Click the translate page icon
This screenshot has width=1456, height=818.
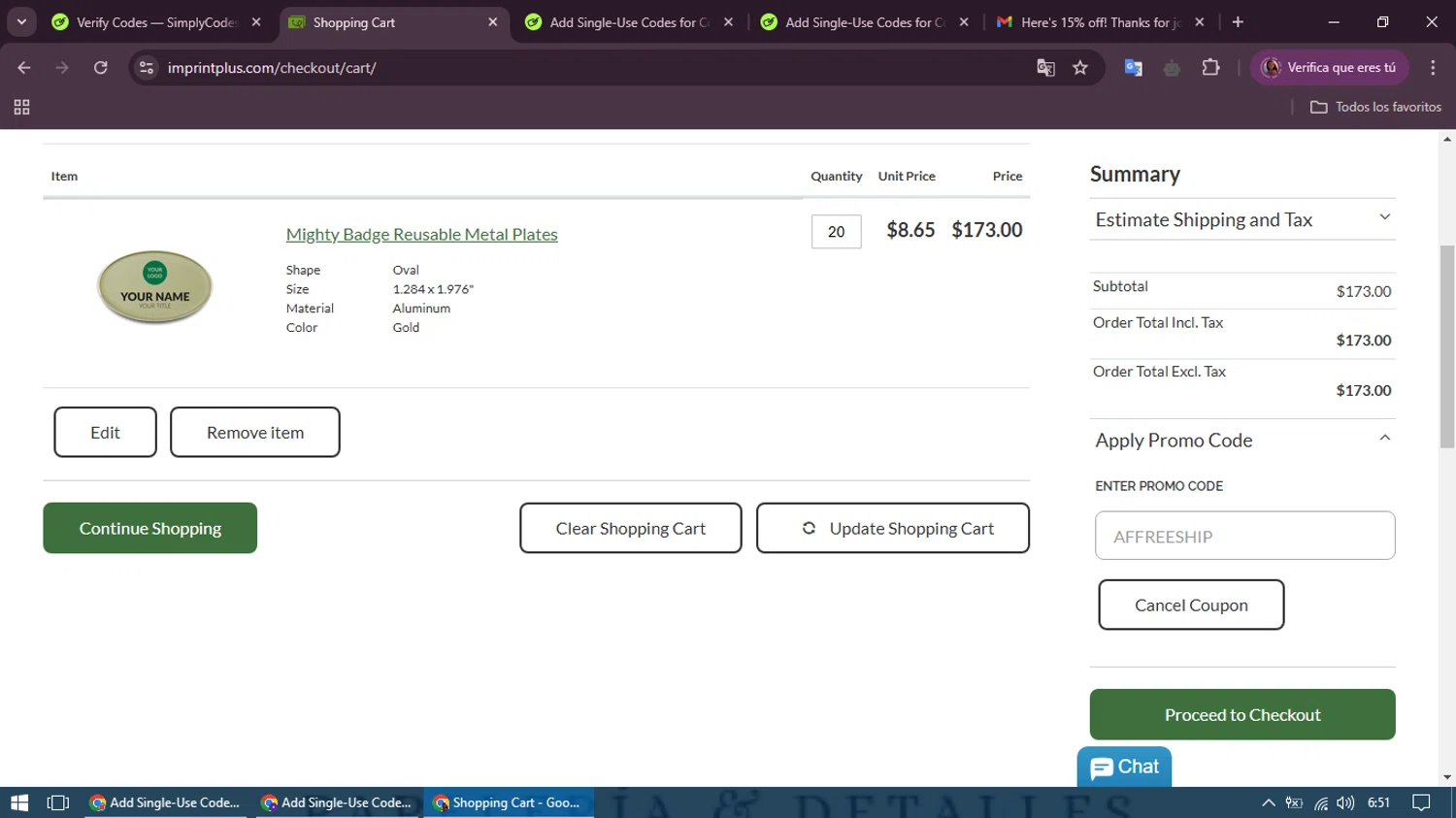[x=1045, y=67]
